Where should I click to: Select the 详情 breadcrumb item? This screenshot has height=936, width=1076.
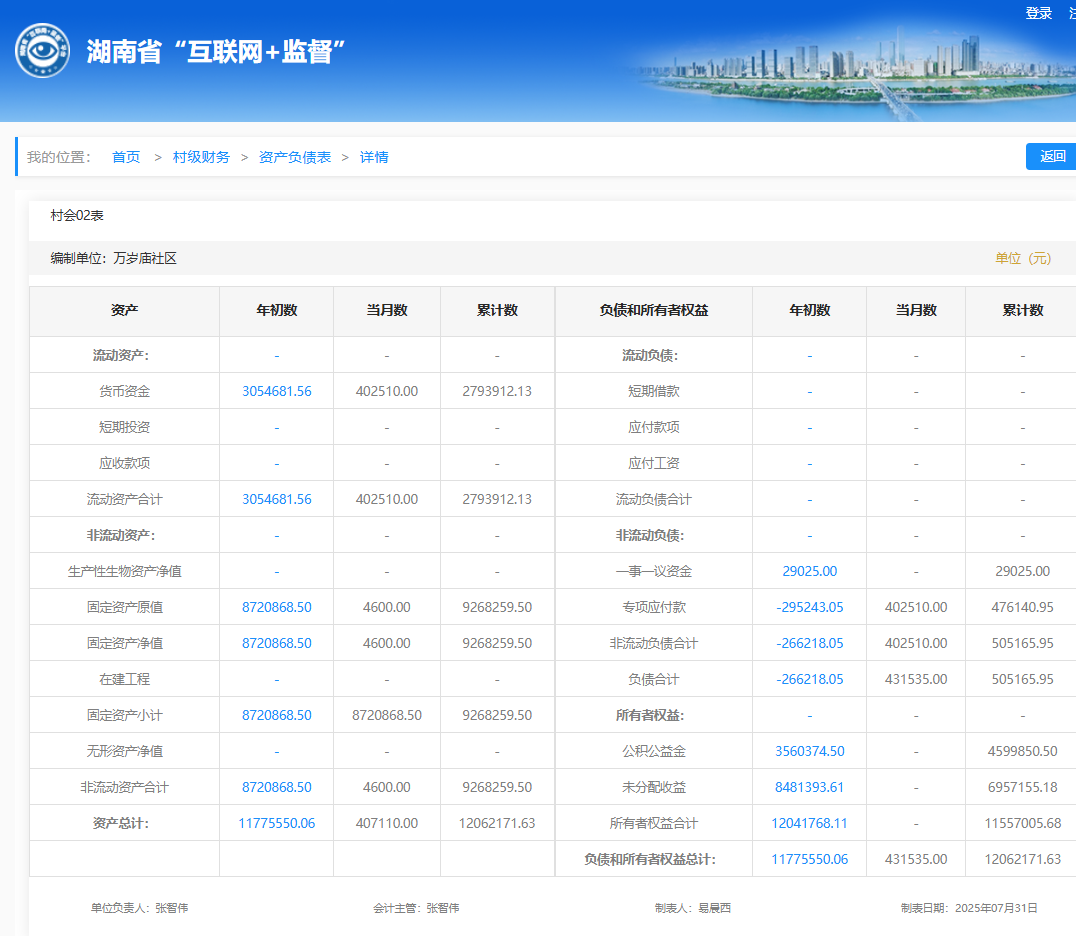(x=374, y=157)
